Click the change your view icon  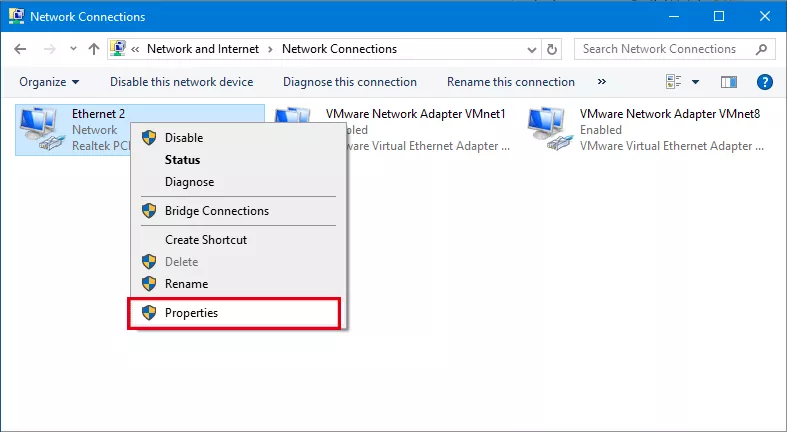[x=674, y=82]
